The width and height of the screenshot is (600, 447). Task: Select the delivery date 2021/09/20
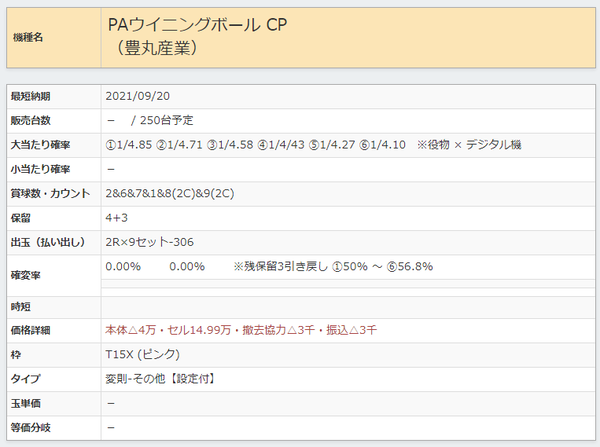137,96
